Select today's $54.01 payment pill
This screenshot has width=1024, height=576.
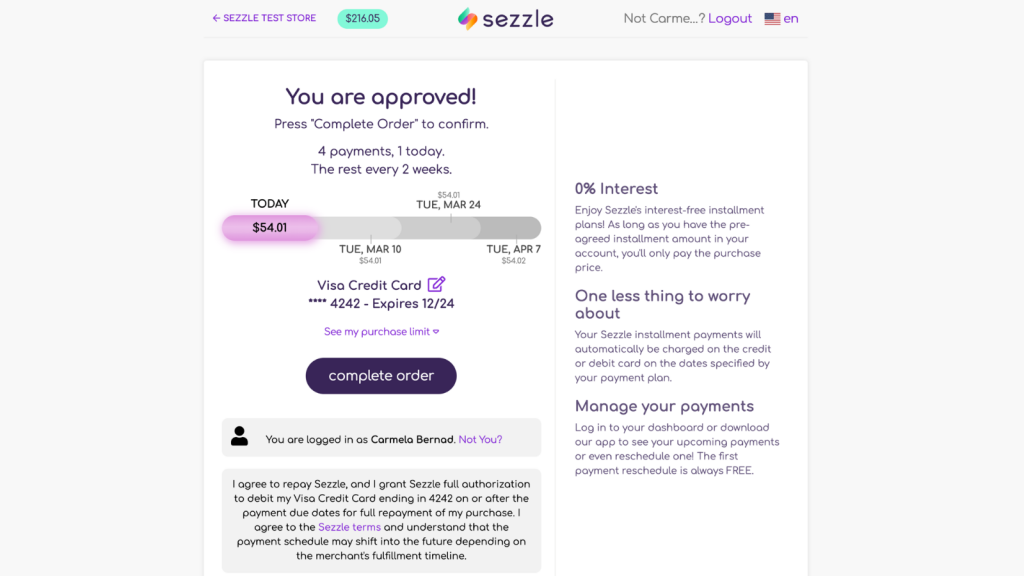point(270,229)
